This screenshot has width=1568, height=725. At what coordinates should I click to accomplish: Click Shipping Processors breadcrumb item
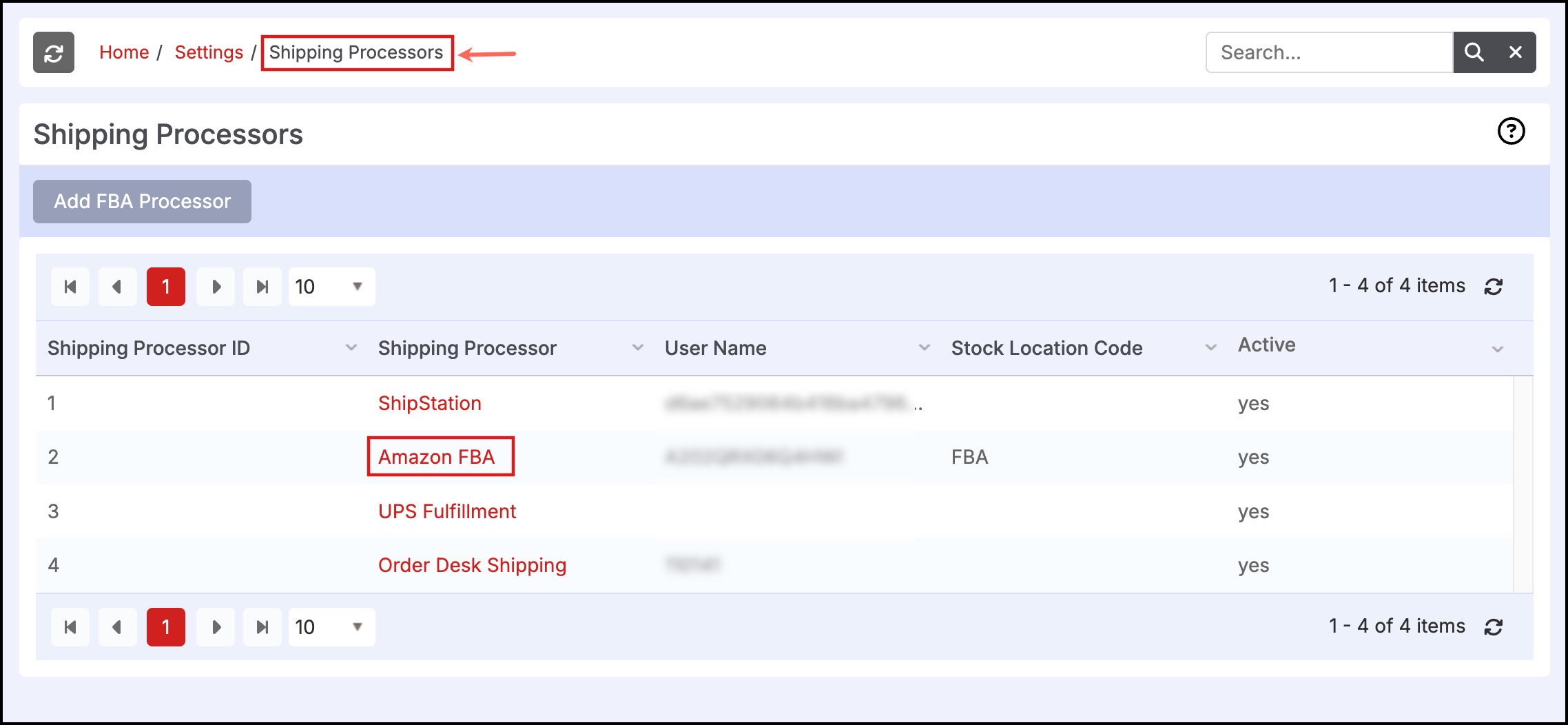356,52
